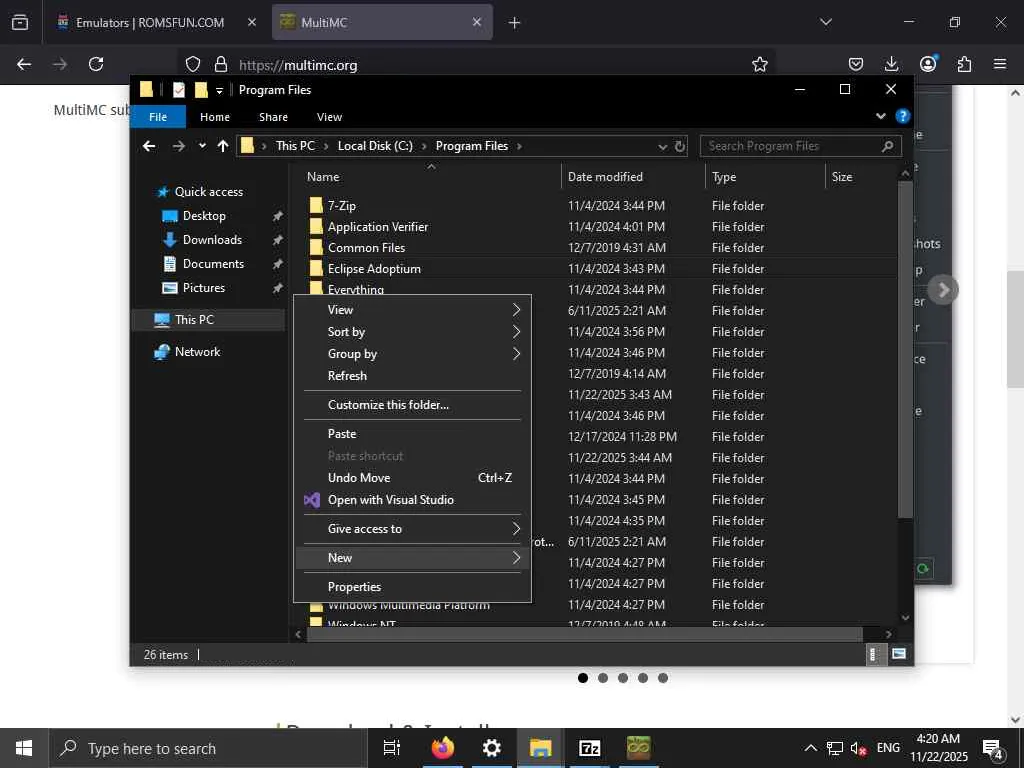The image size is (1024, 768).
Task: Switch to the Share ribbon tab
Action: tap(273, 117)
